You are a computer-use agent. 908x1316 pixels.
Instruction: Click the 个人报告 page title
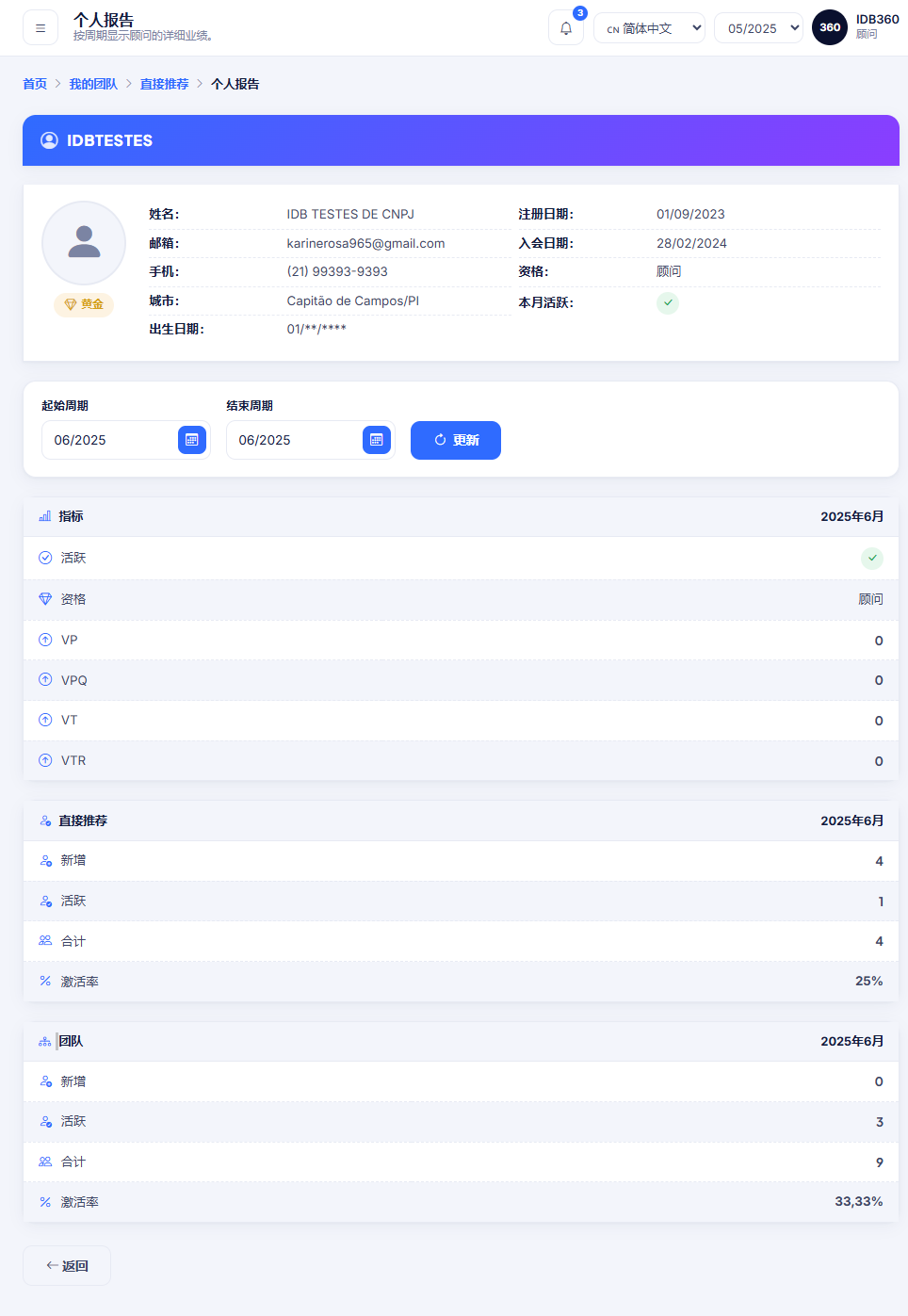point(104,20)
